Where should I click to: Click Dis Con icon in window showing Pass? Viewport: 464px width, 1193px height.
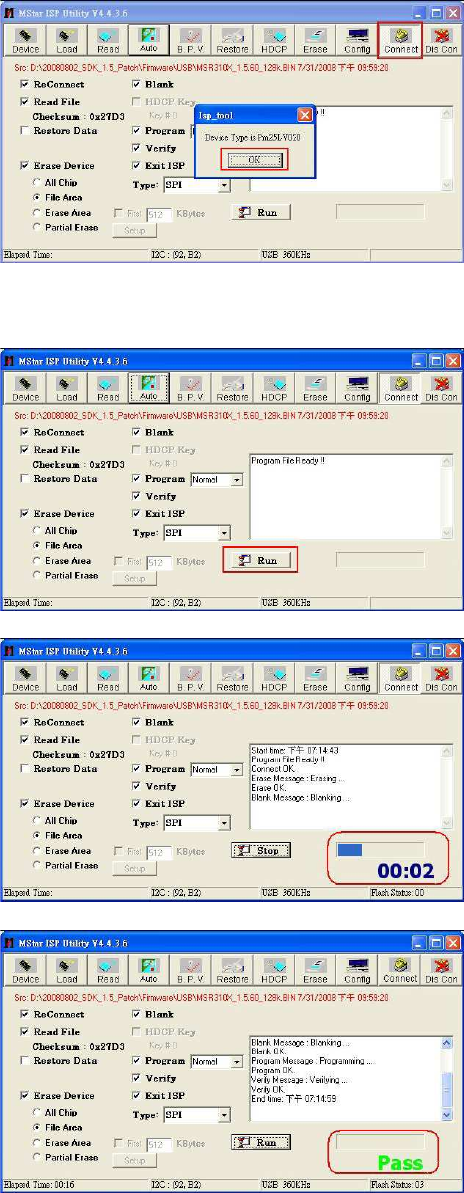tap(441, 972)
